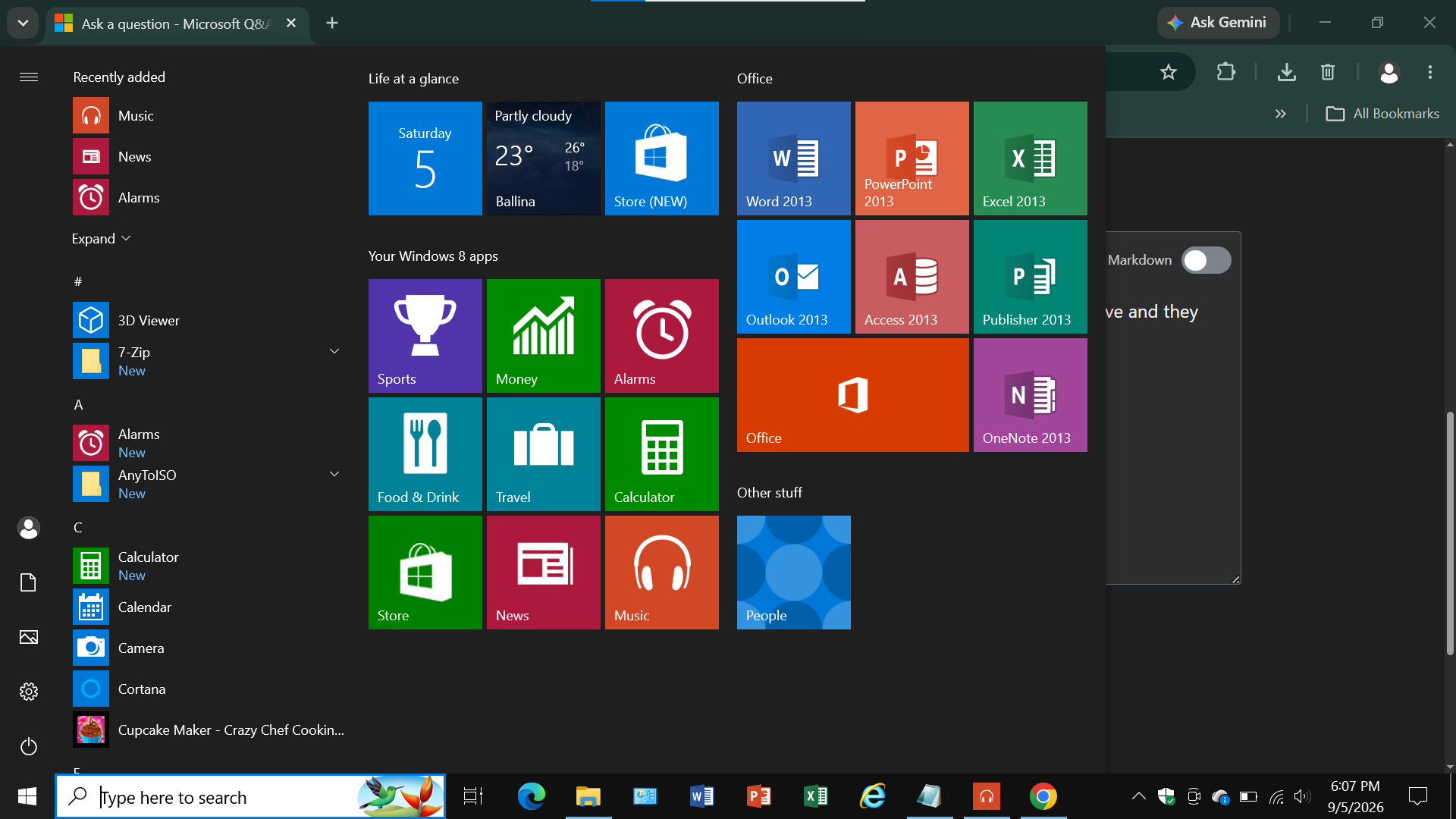Open the Settings gear in Start menu
Screen dimensions: 1456x819
click(x=29, y=692)
